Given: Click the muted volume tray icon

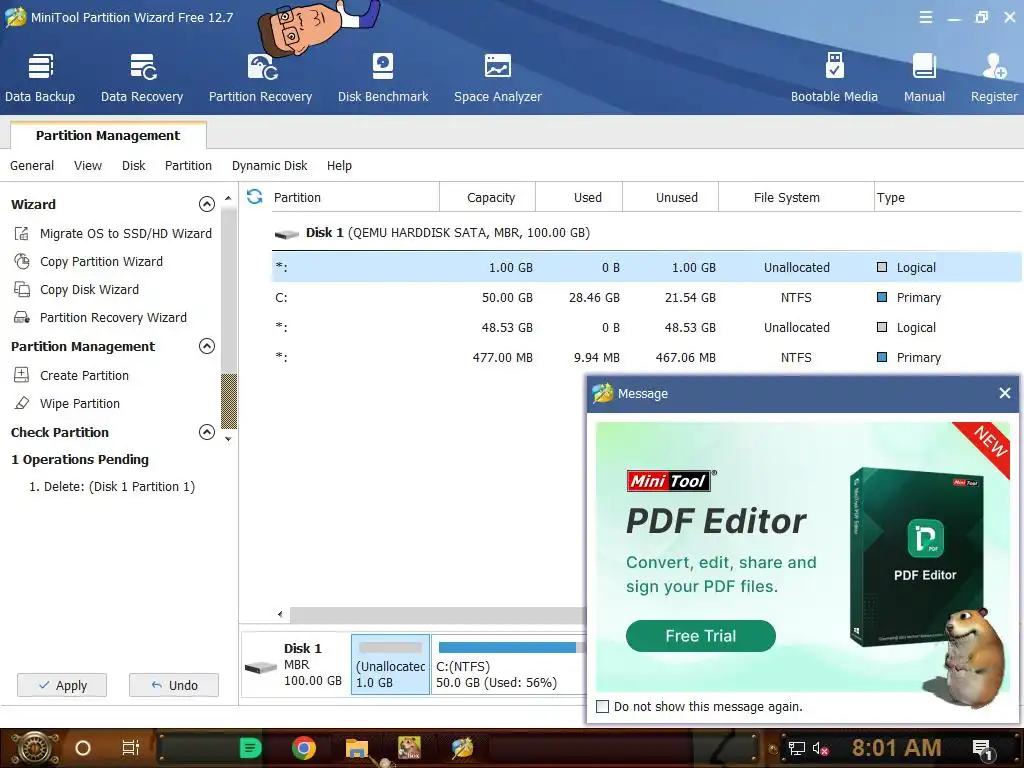Looking at the screenshot, I should (820, 748).
